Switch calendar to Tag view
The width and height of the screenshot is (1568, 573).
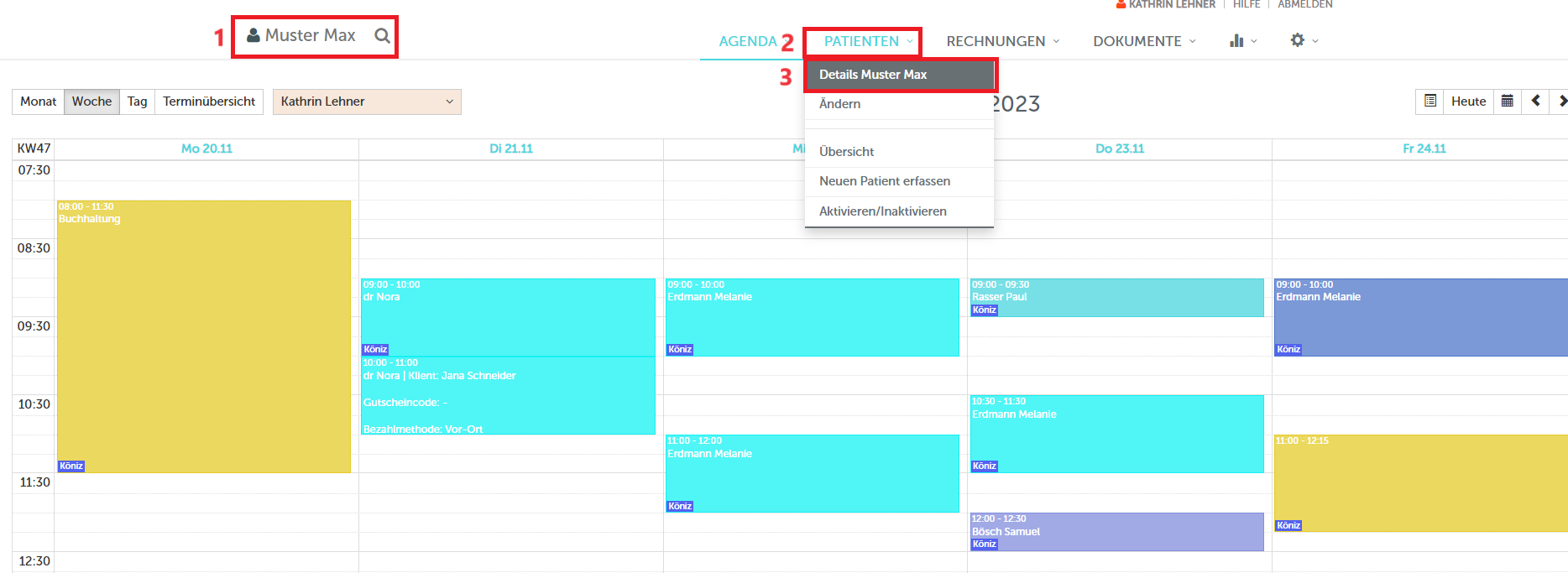point(137,102)
